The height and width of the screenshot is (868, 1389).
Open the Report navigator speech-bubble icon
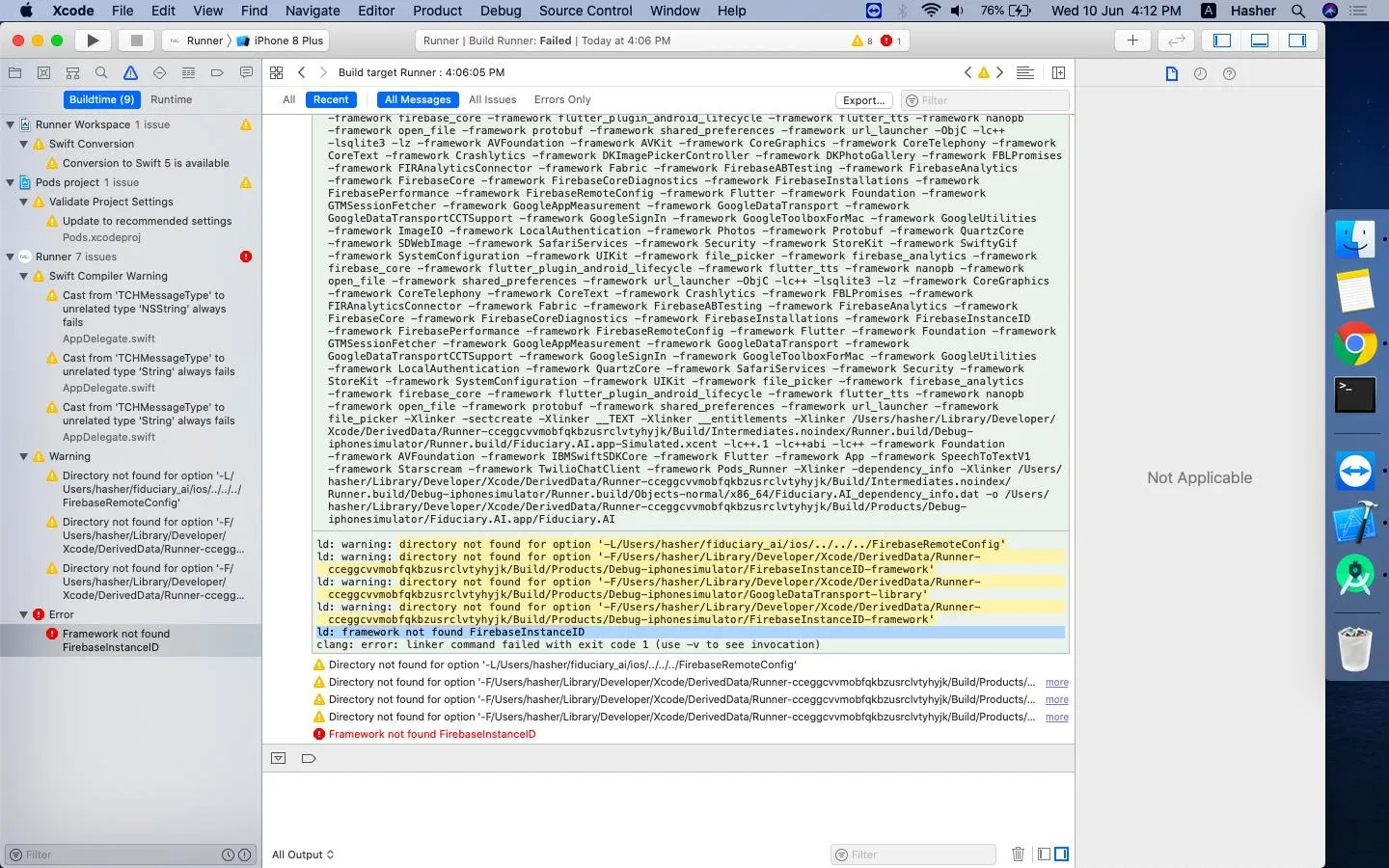246,72
